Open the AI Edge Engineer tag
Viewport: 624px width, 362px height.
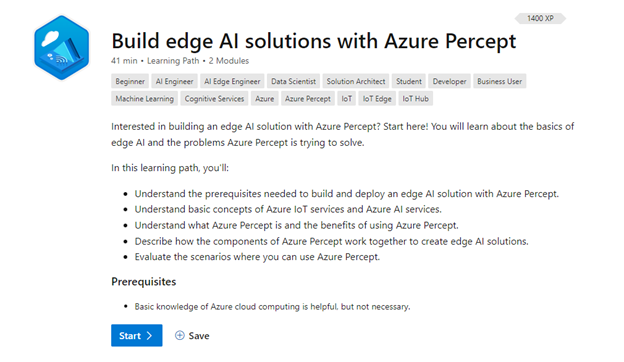[x=232, y=81]
